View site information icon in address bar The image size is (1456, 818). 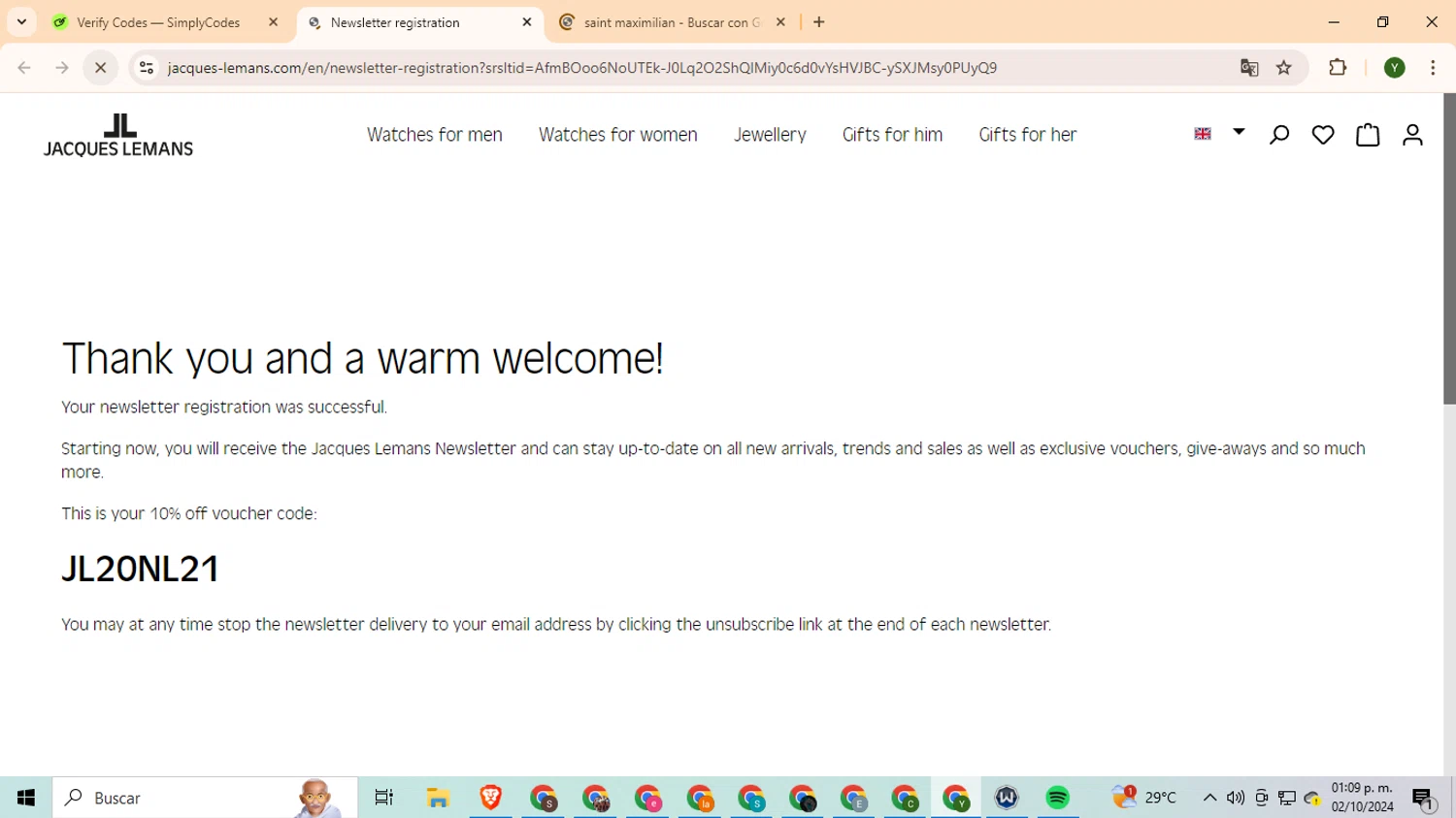147,68
